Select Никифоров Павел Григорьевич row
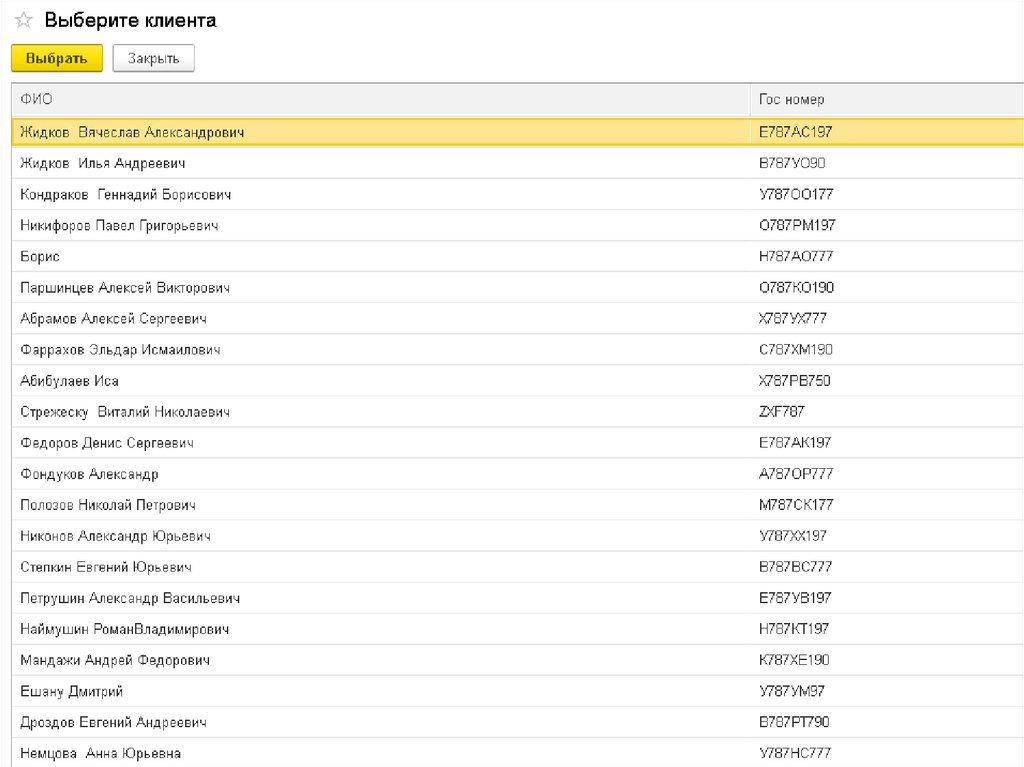Viewport: 1024px width, 767px height. coord(119,225)
